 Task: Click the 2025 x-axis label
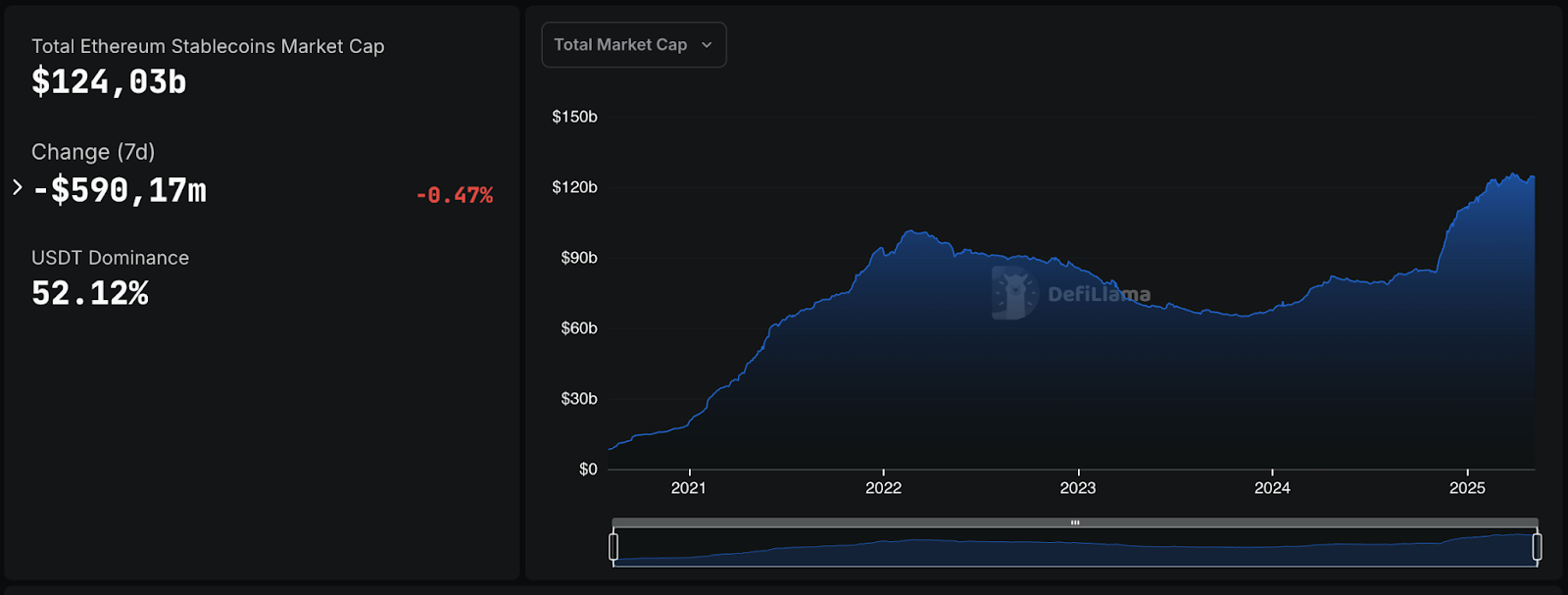pyautogui.click(x=1467, y=488)
